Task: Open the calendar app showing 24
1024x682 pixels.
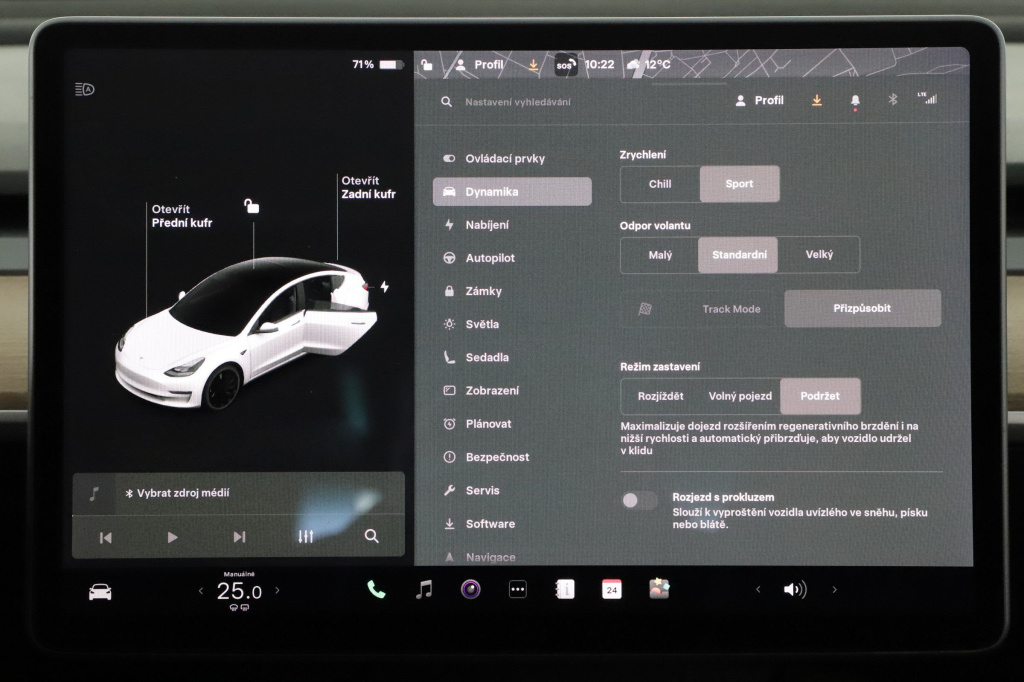Action: [612, 589]
